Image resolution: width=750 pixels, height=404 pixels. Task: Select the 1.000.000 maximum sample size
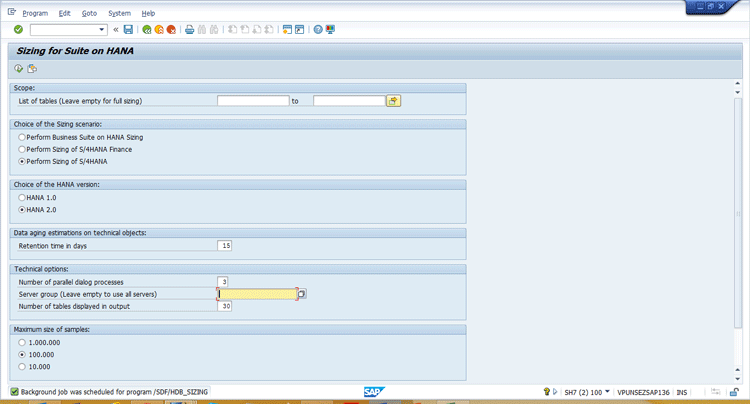[x=22, y=343]
